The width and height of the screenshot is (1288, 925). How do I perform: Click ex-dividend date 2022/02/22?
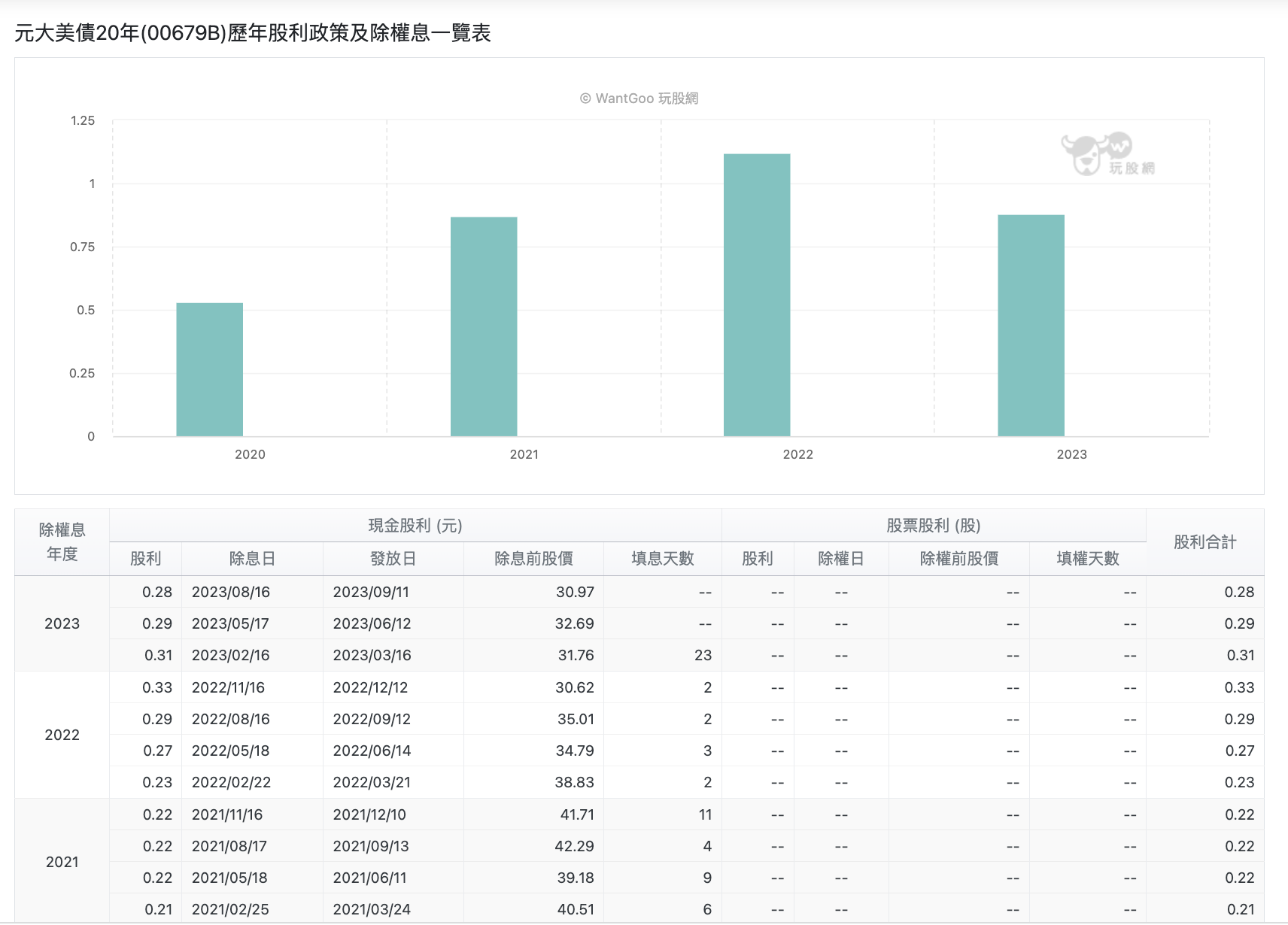click(232, 783)
